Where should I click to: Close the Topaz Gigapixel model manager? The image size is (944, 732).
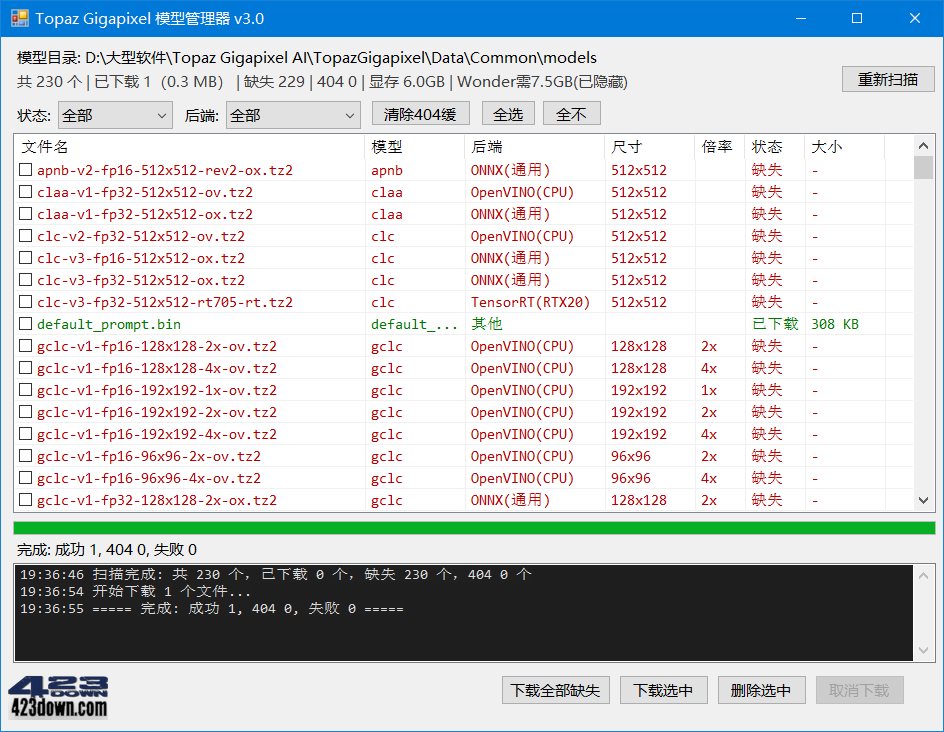[914, 18]
